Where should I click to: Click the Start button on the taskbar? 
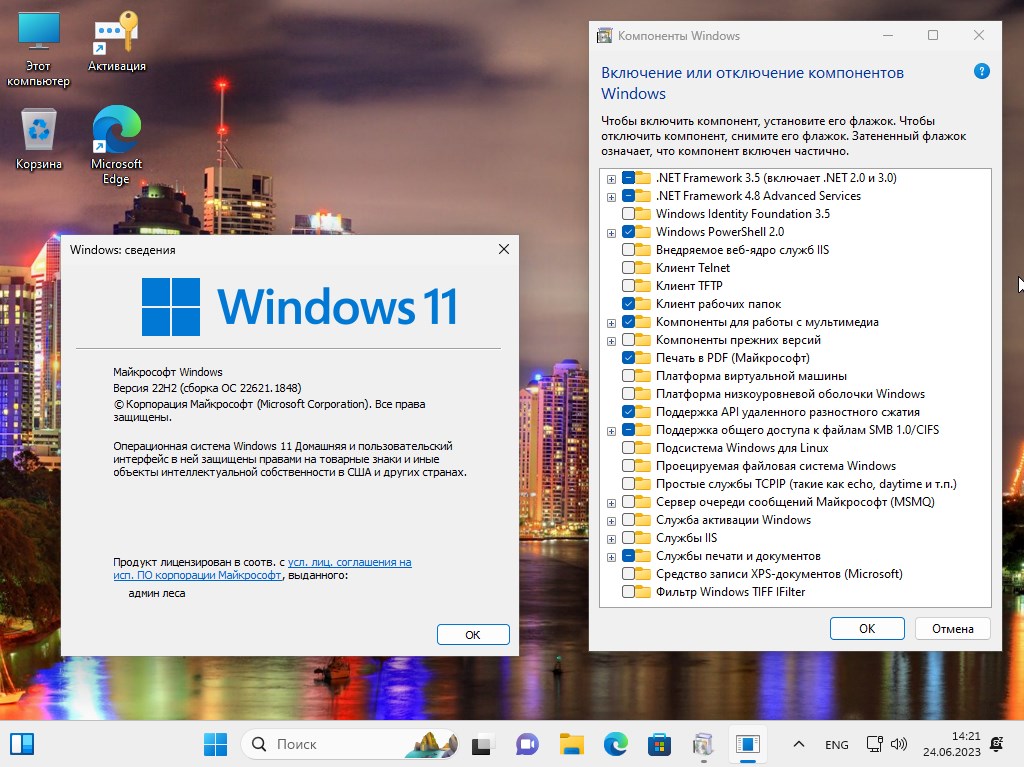click(216, 744)
